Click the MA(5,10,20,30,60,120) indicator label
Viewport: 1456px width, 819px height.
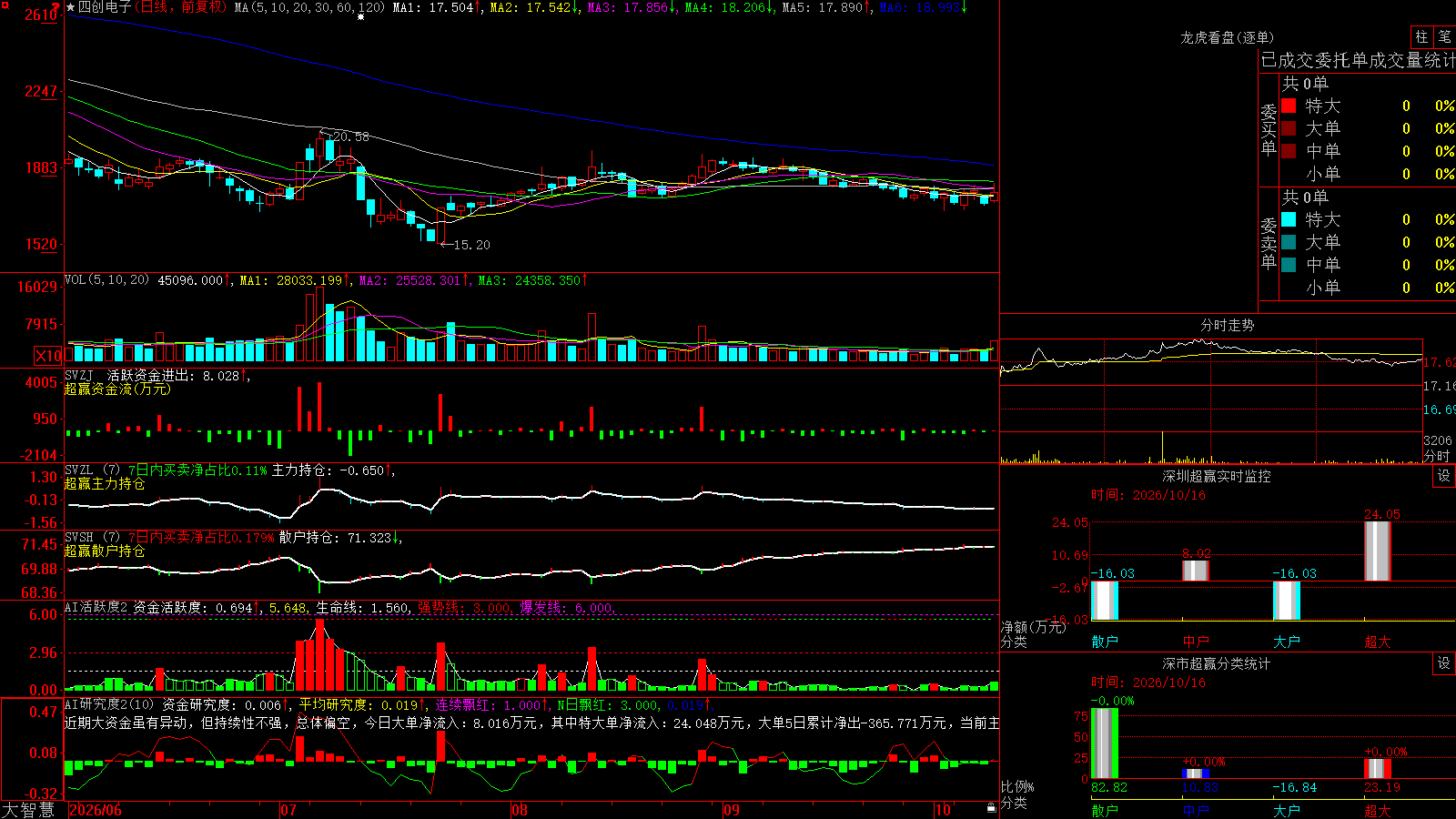(310, 7)
